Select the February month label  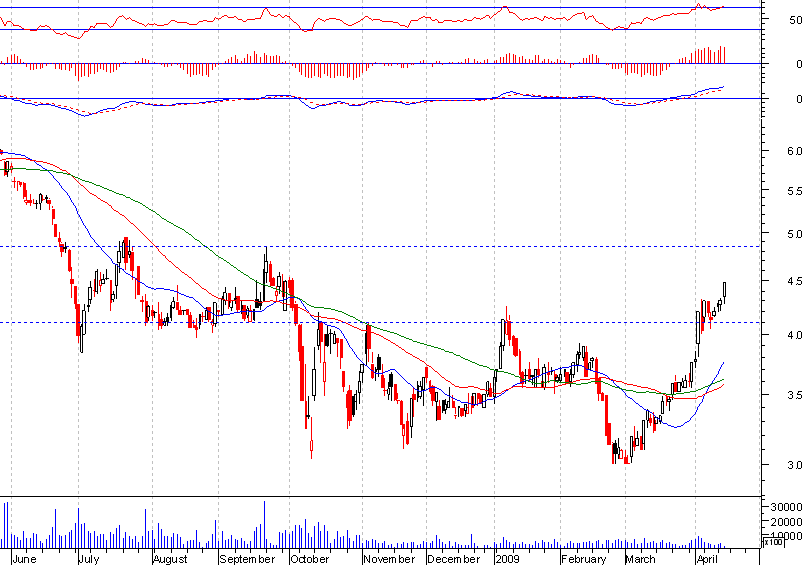coord(584,559)
